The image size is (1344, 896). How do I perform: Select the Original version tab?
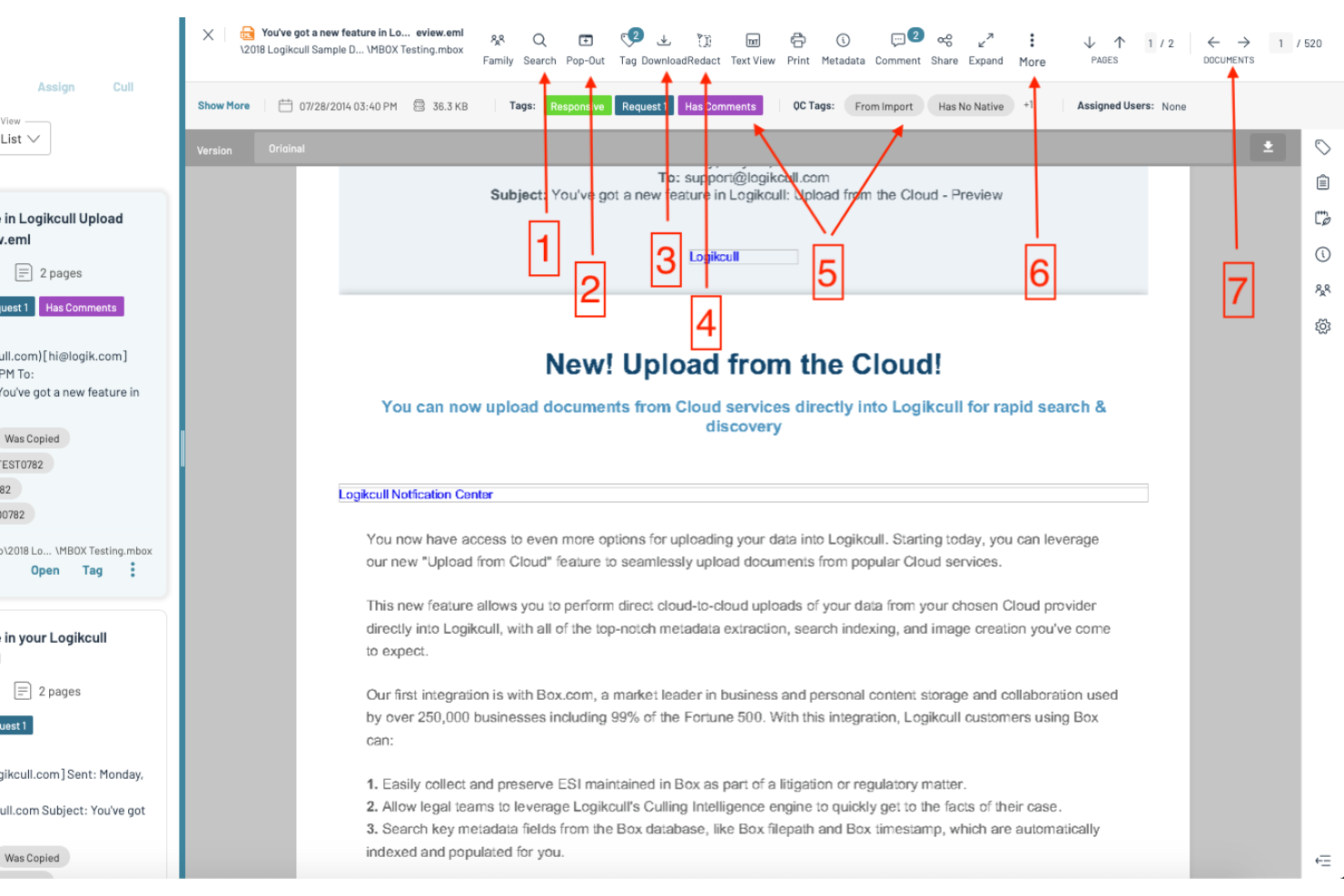(x=287, y=149)
